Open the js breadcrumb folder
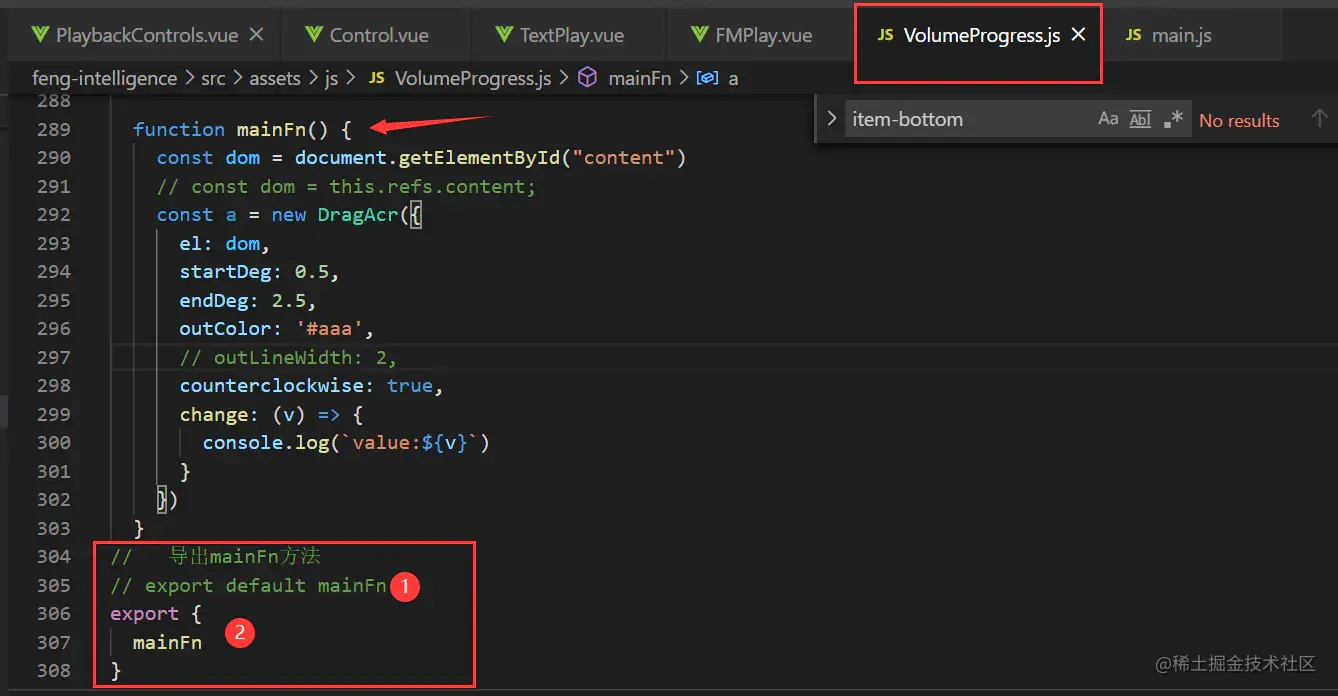 coord(331,78)
